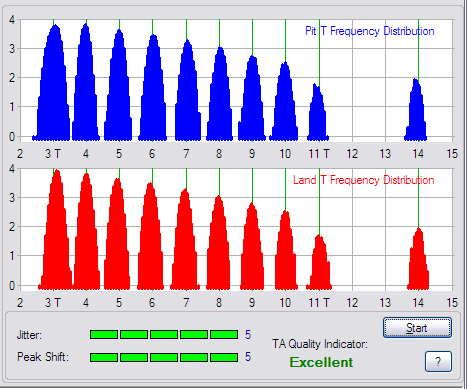Image resolution: width=467 pixels, height=389 pixels.
Task: Click the 14T peak in the Pit distribution chart
Action: coord(416,109)
